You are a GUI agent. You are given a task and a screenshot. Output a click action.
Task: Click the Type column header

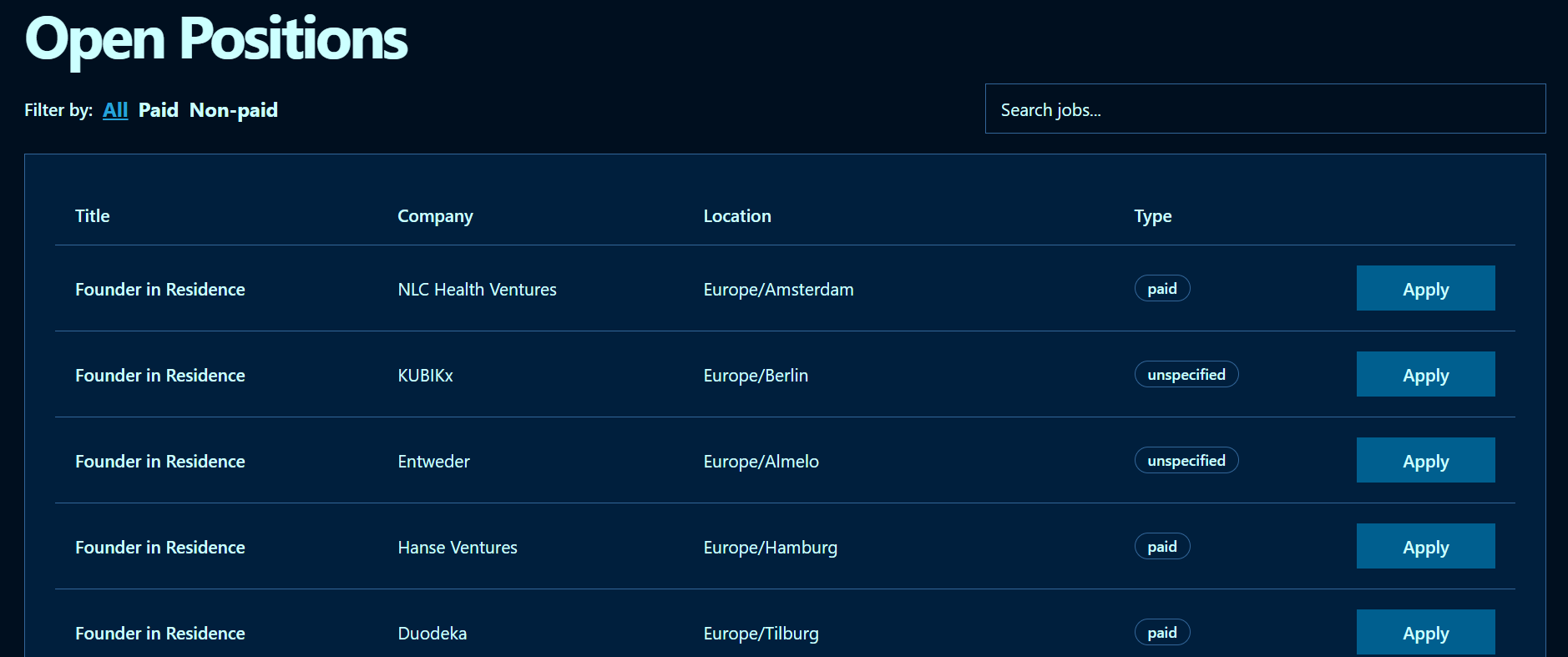coord(1153,216)
